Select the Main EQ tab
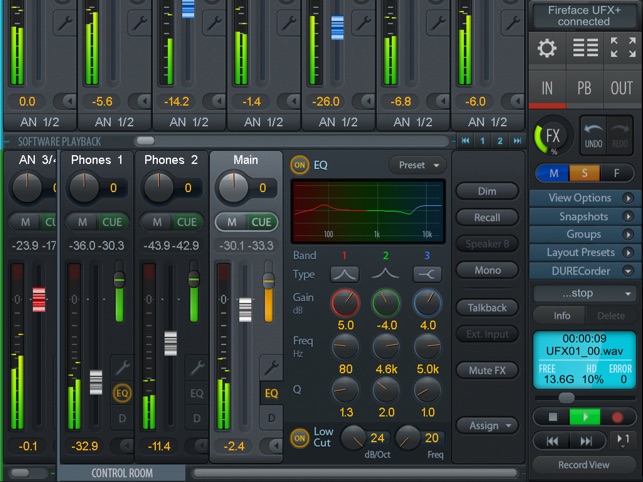This screenshot has height=482, width=643. [271, 393]
